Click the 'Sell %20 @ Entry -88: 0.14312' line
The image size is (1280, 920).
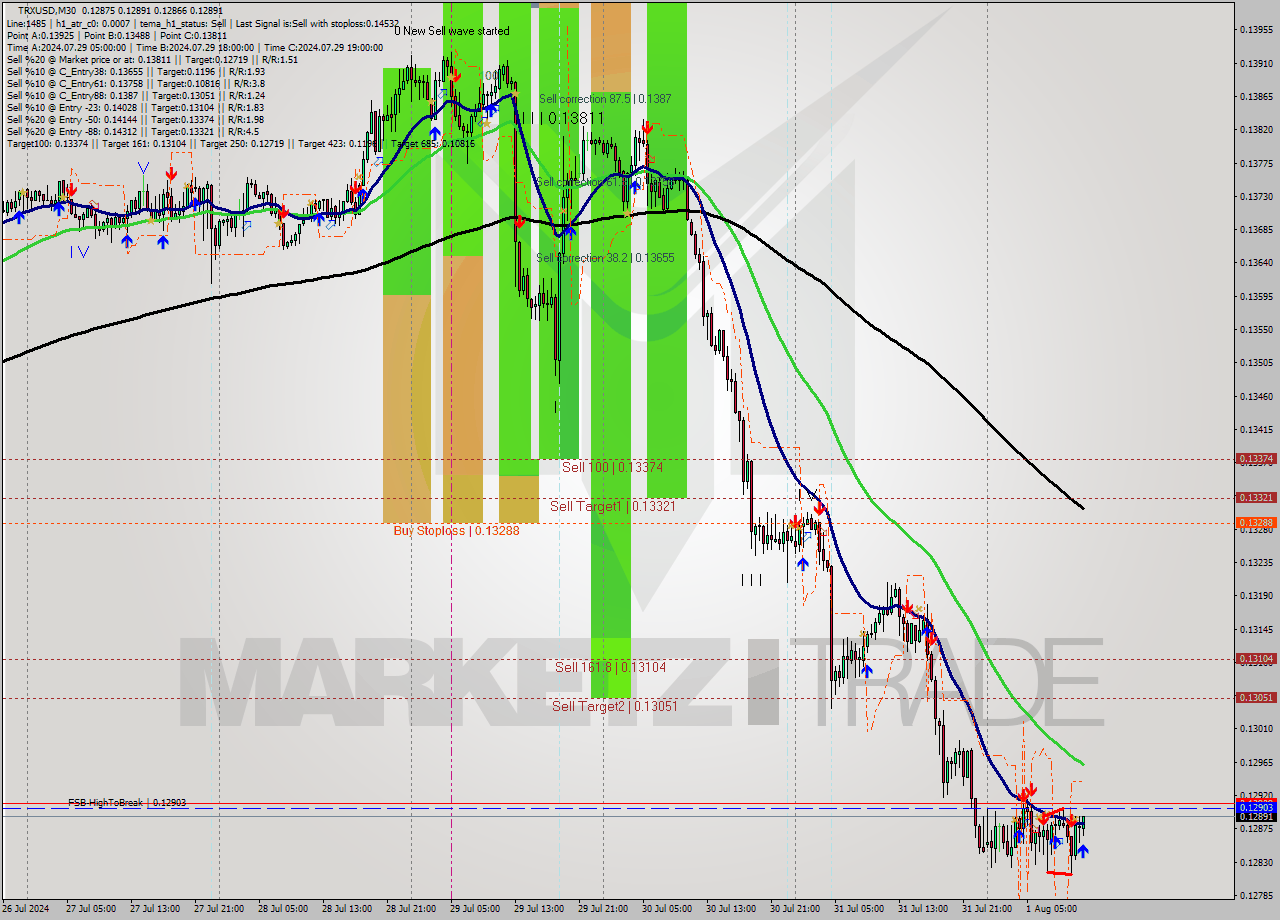point(133,131)
